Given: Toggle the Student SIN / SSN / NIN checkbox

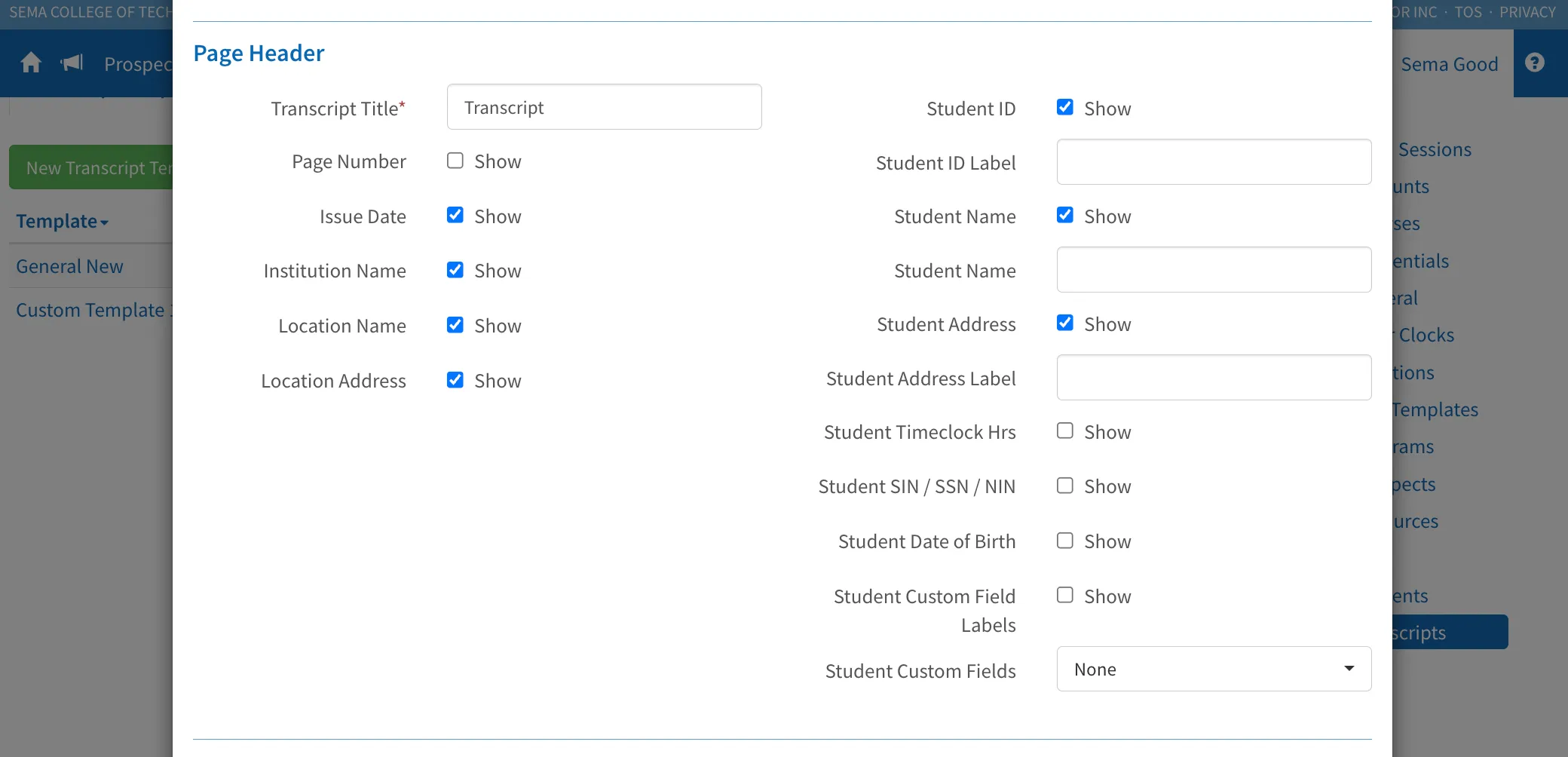Looking at the screenshot, I should click(x=1065, y=486).
